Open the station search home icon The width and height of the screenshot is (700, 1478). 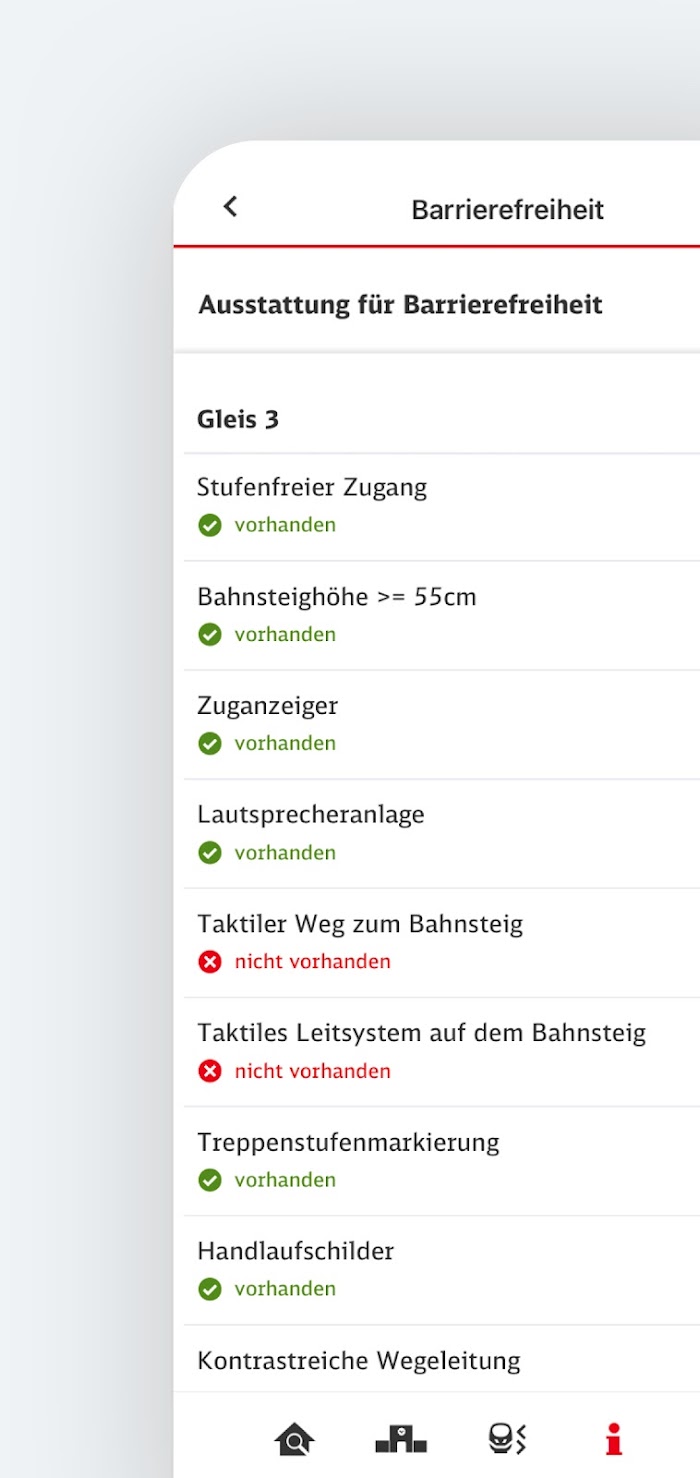click(294, 1440)
